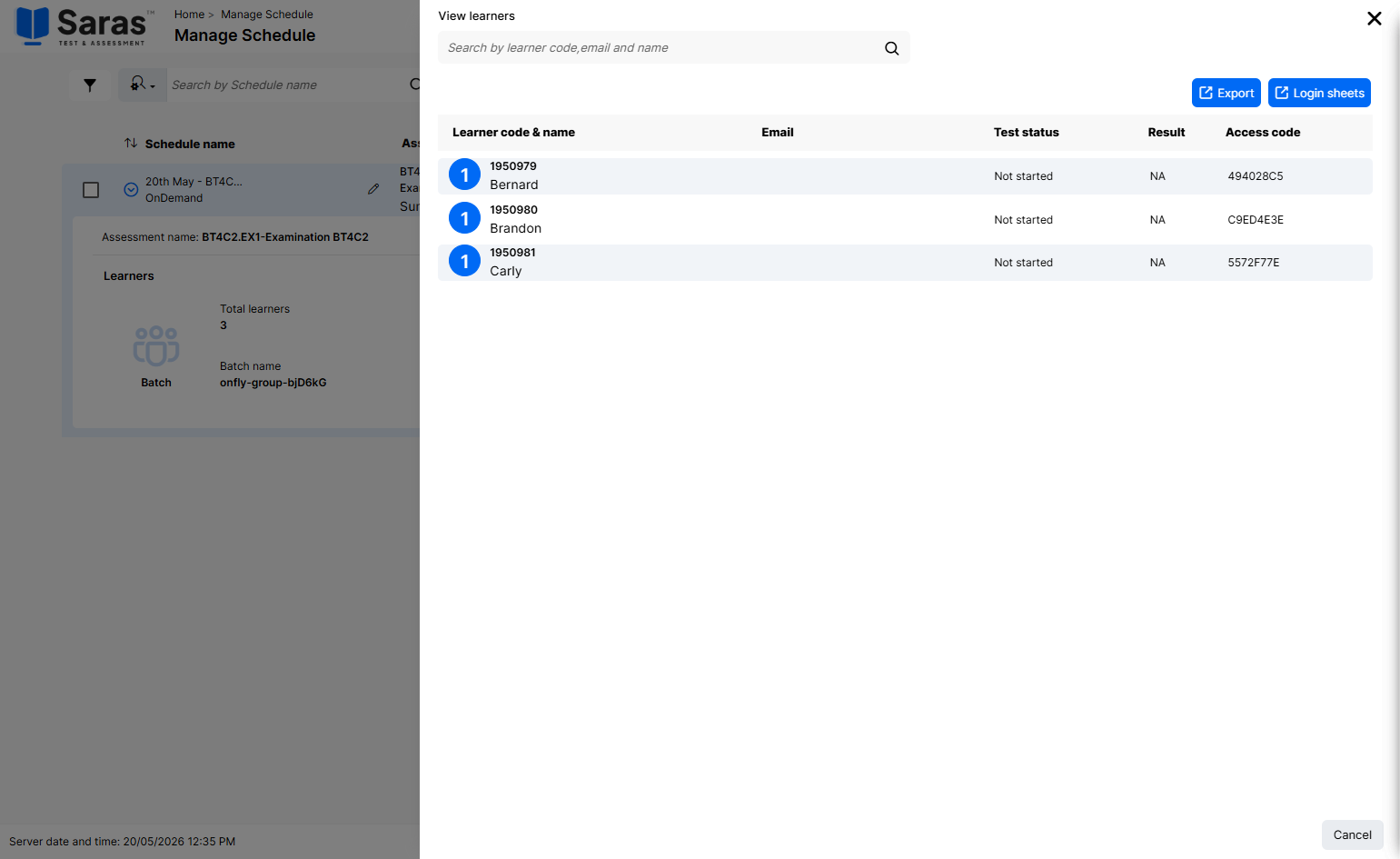
Task: Open the advanced search options dropdown
Action: (143, 85)
